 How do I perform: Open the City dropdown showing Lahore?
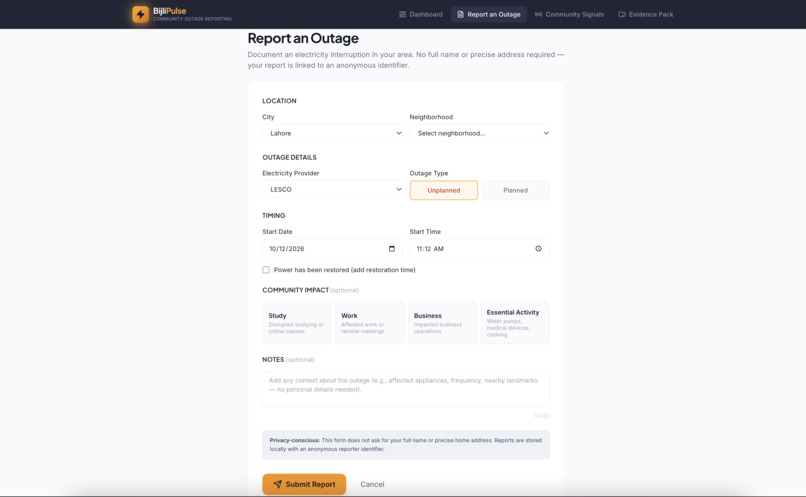[332, 133]
